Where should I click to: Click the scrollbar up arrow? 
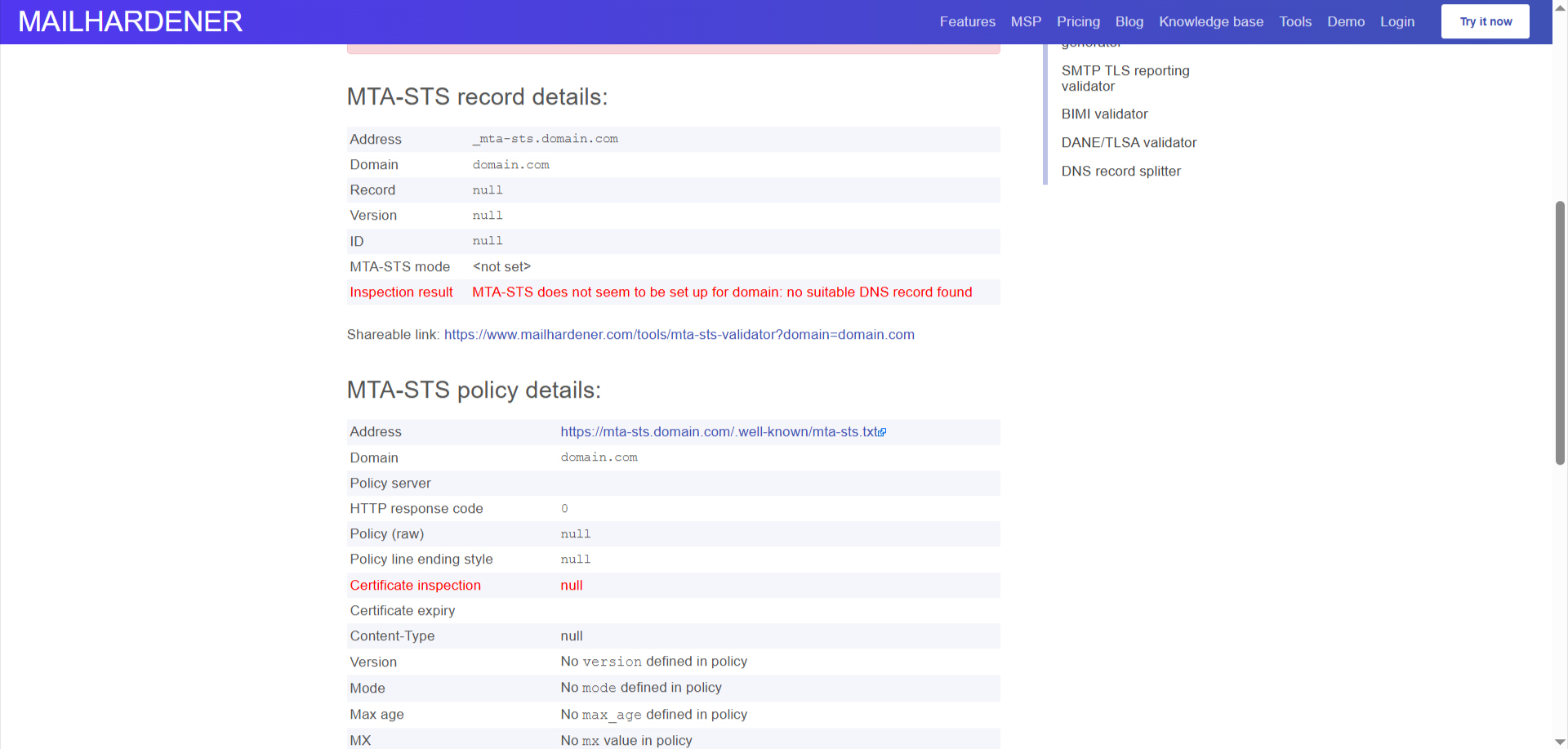[1560, 7]
